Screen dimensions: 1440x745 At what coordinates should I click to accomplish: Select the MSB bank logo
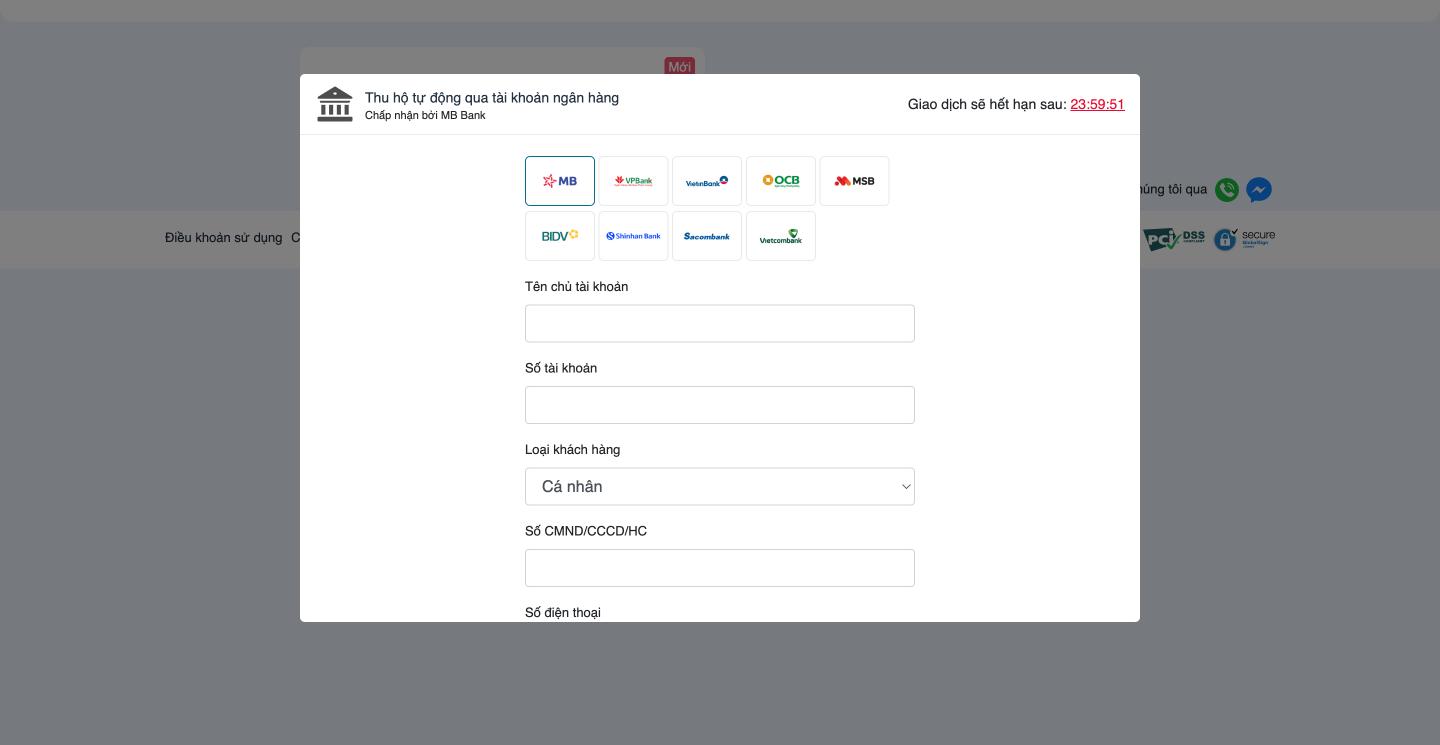click(854, 181)
